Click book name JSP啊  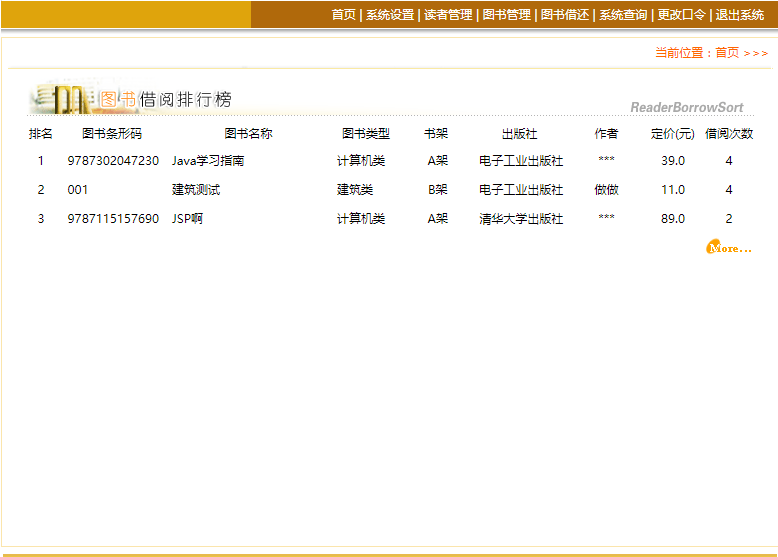(187, 219)
